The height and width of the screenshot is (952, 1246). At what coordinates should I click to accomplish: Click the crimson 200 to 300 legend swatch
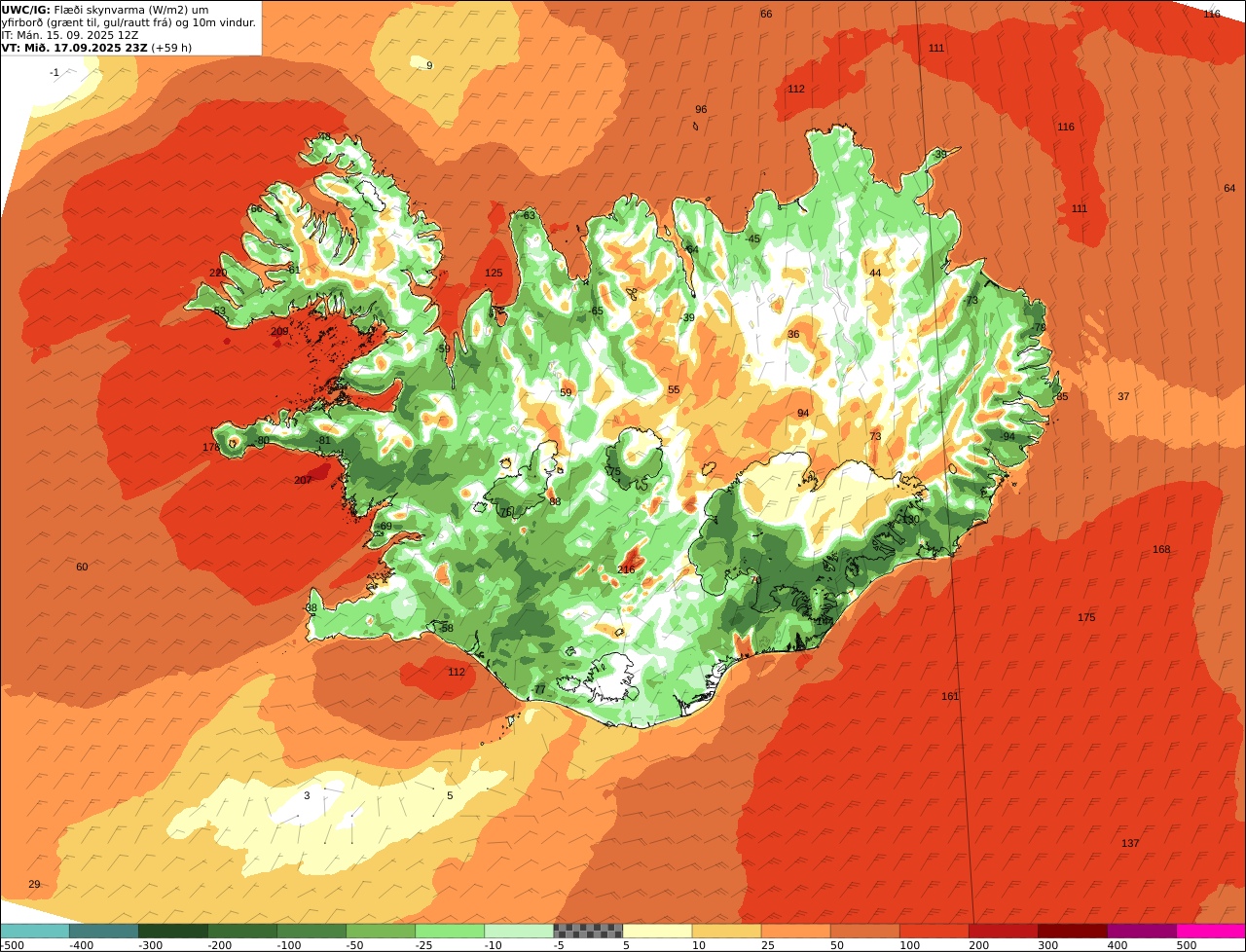[x=1003, y=931]
